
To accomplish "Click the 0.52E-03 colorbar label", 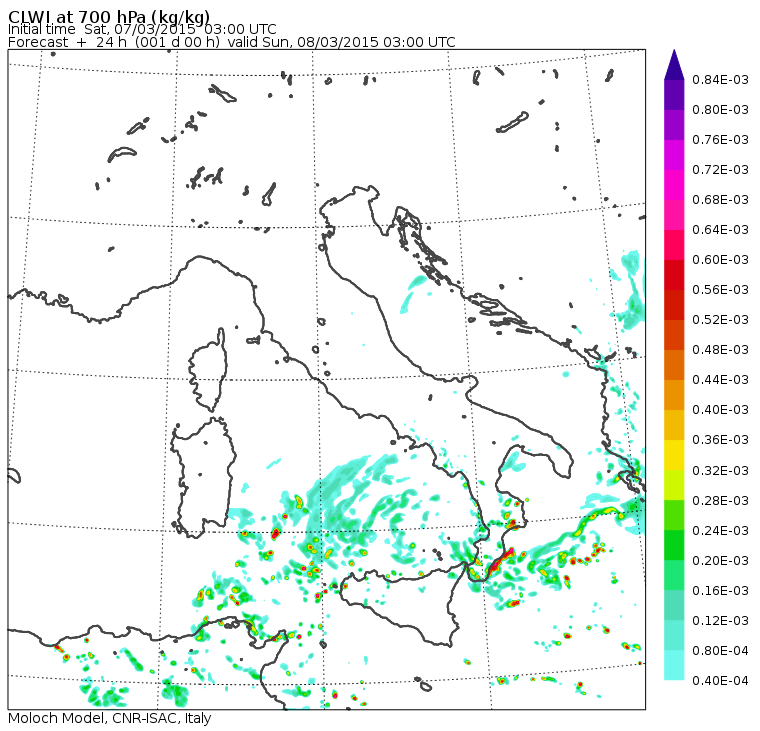I will 720,320.
